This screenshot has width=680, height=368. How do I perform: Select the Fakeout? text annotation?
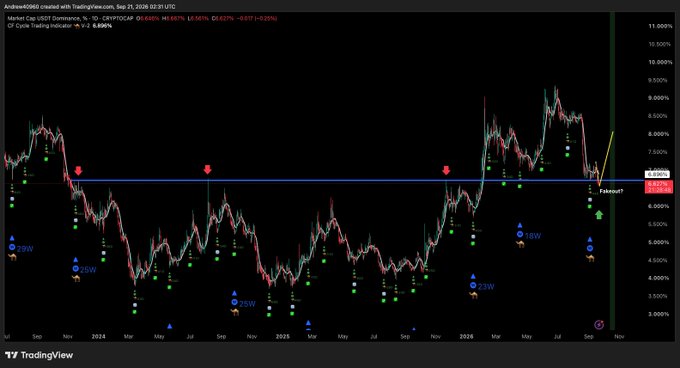pyautogui.click(x=611, y=191)
